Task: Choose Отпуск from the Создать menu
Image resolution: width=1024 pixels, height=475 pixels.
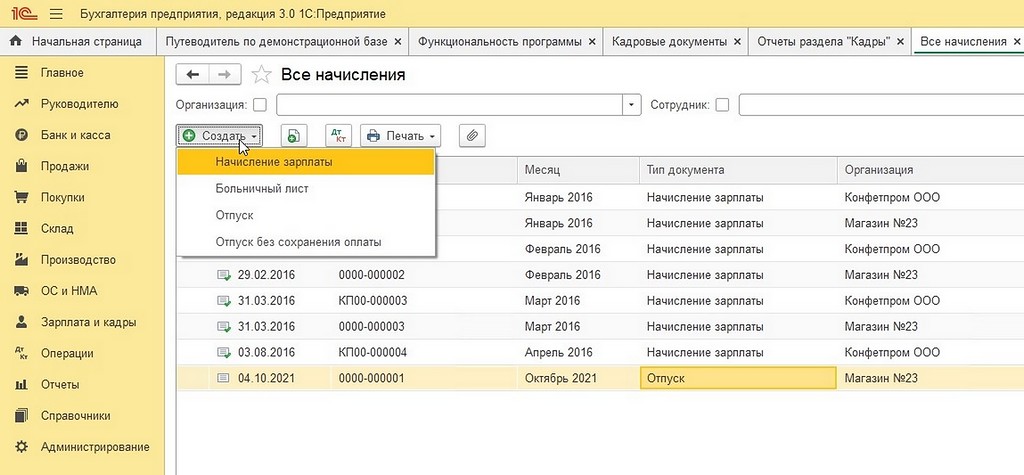Action: pos(306,215)
